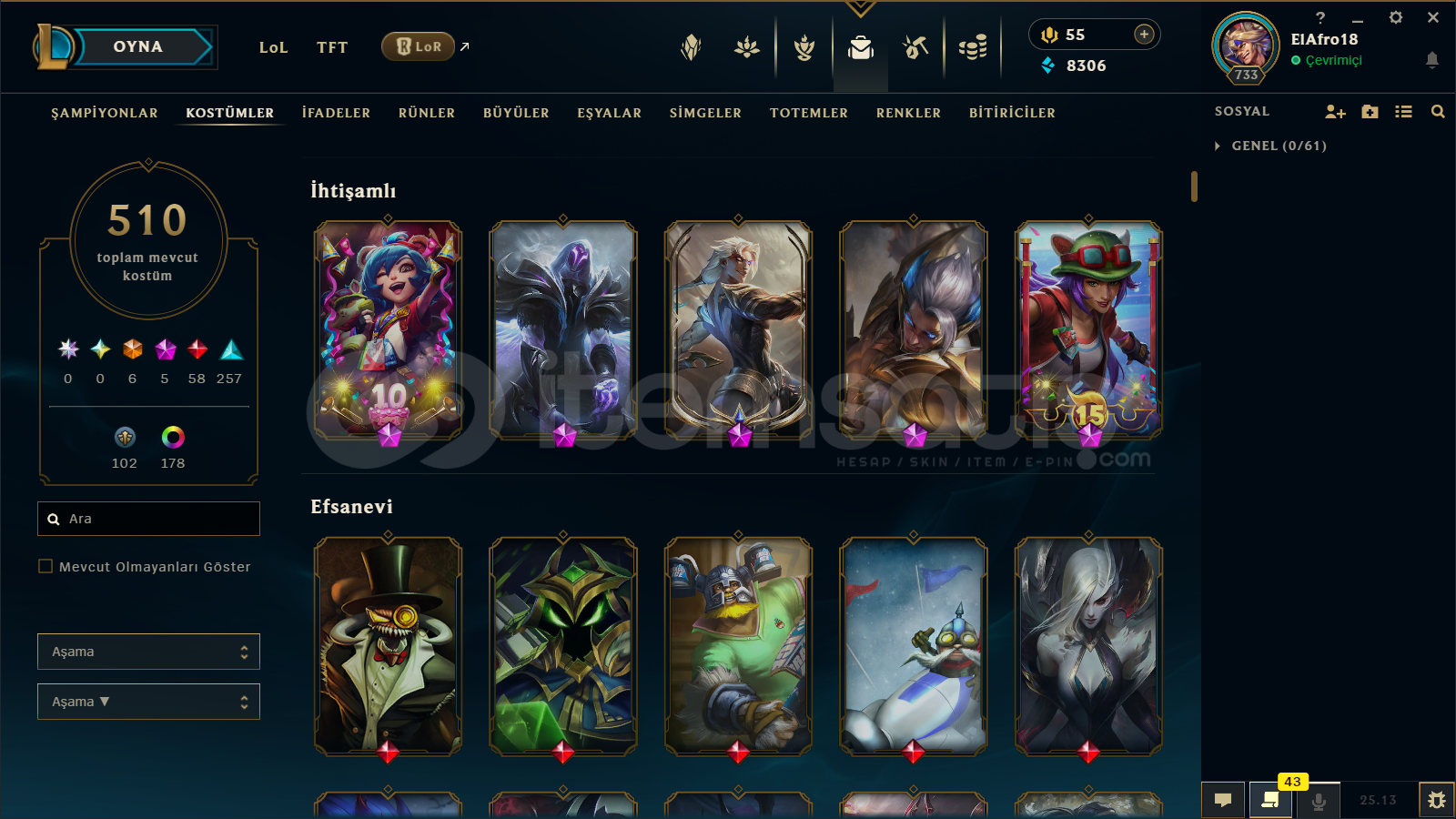Click the bug report icon in the bottom-right corner
Screen dimensions: 1456x819
(x=1437, y=800)
